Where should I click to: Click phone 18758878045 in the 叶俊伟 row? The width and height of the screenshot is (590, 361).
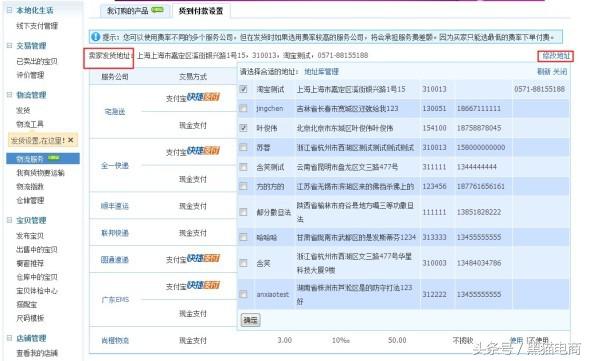point(479,128)
